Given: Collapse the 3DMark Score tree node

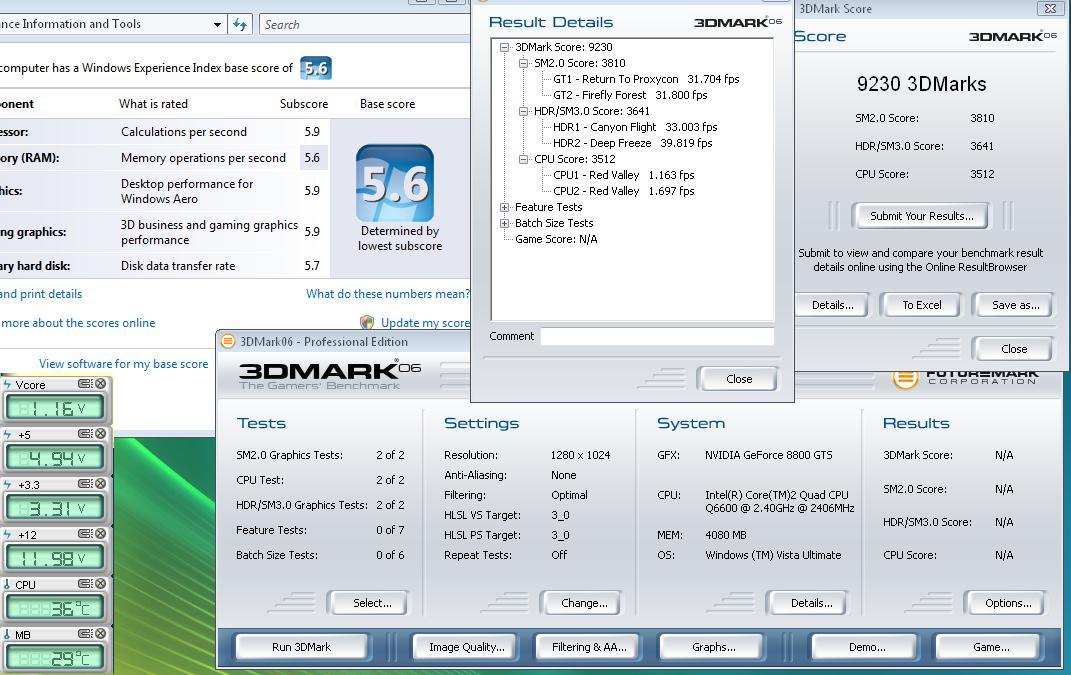Looking at the screenshot, I should pyautogui.click(x=505, y=47).
